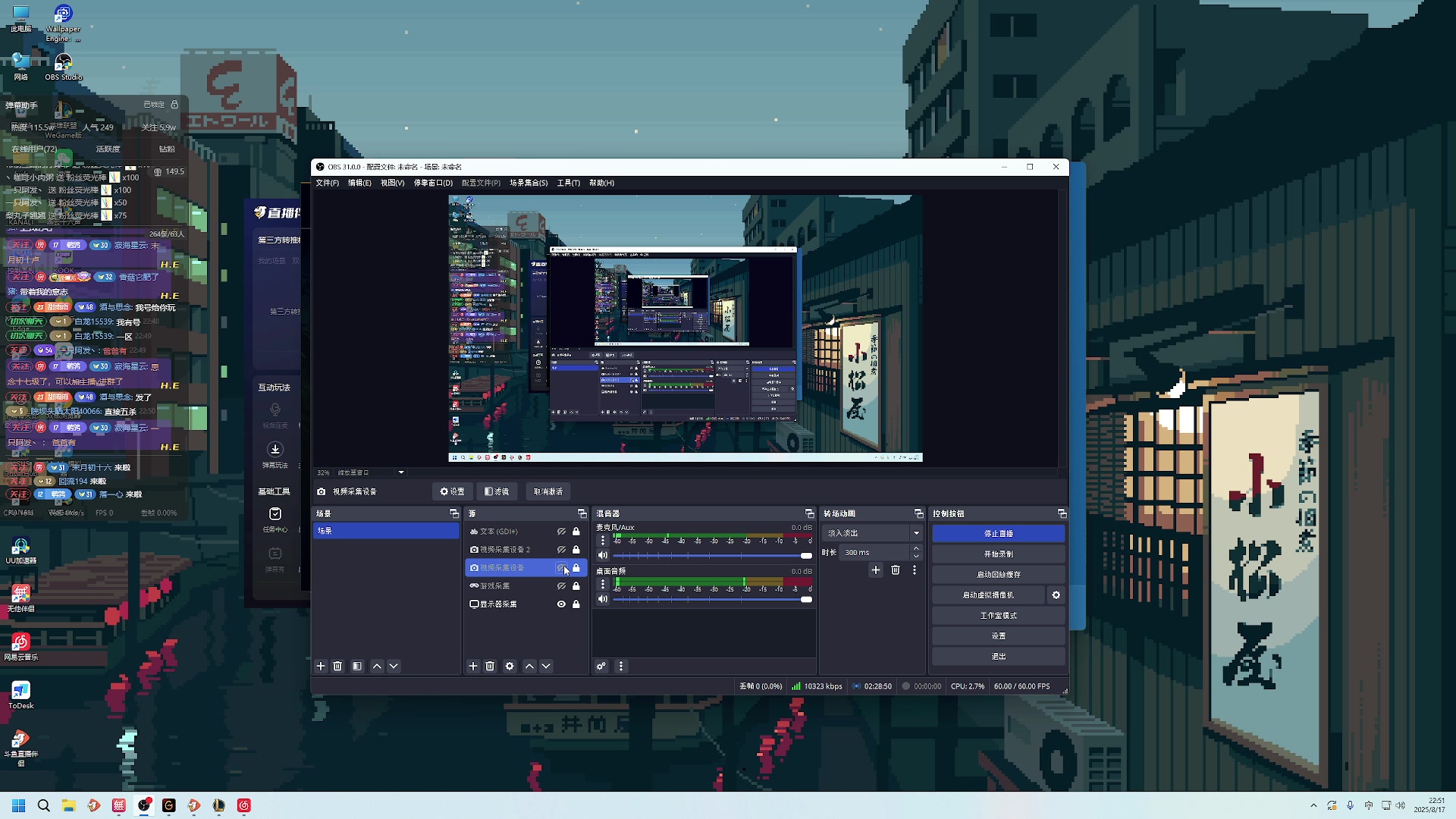The height and width of the screenshot is (819, 1456).
Task: Pop out the 转场动画 dock panel
Action: click(919, 514)
